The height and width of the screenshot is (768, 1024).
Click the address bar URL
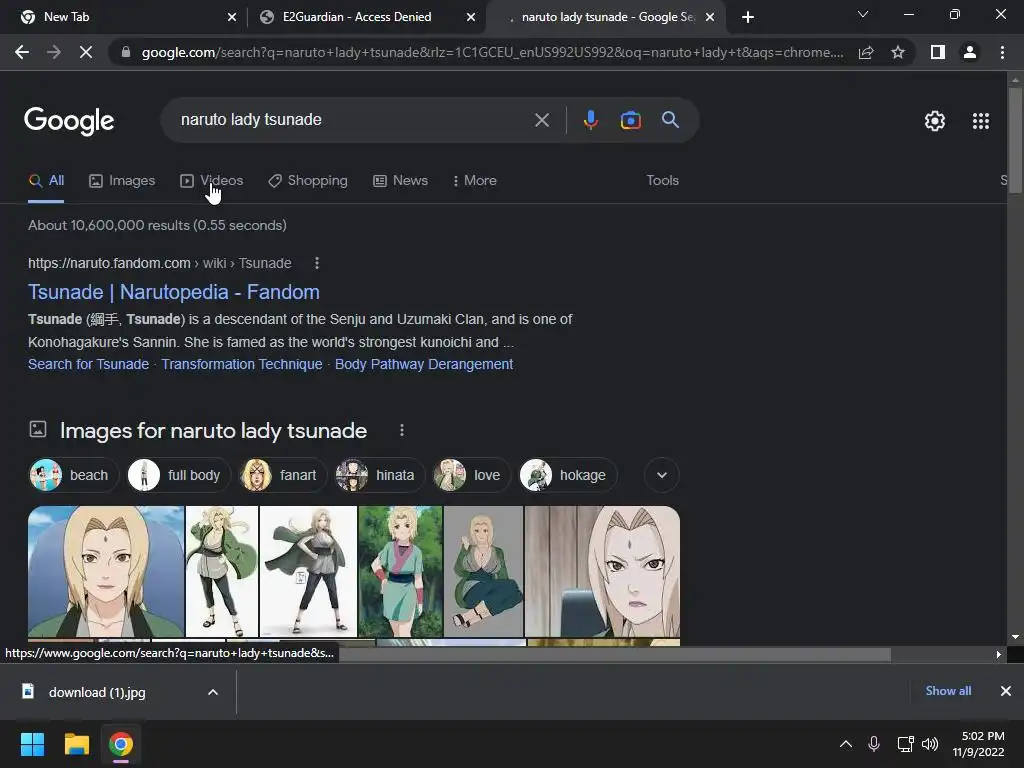coord(492,52)
